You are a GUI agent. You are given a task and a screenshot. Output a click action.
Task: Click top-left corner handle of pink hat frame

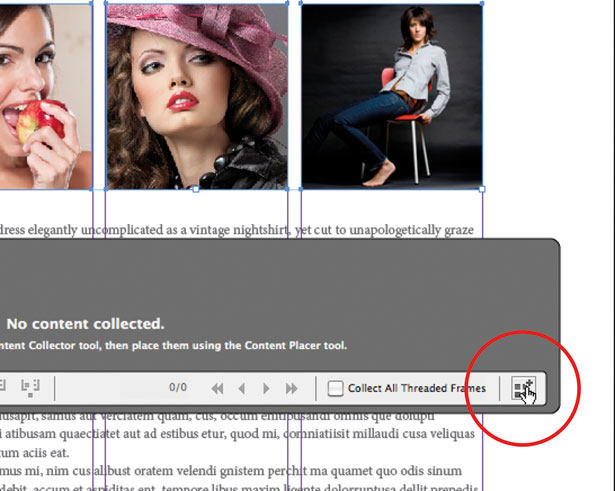(106, 4)
